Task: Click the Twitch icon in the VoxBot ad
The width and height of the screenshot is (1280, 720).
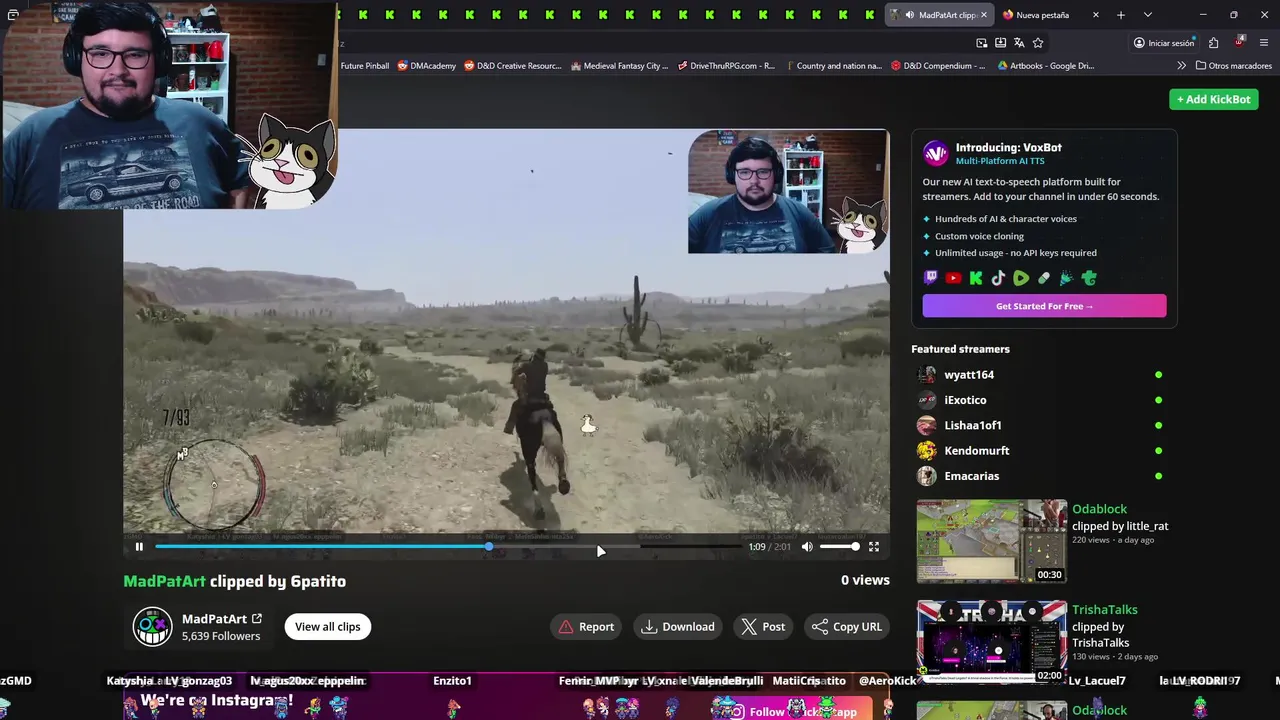Action: click(x=931, y=279)
